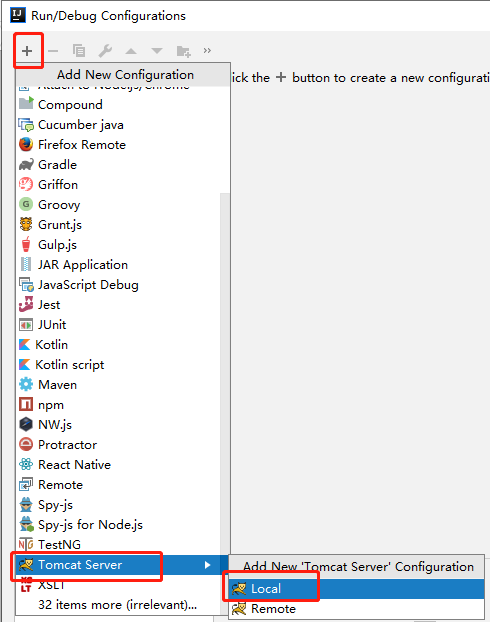The width and height of the screenshot is (490, 622).
Task: Choose Gulp.js configuration
Action: click(x=118, y=245)
